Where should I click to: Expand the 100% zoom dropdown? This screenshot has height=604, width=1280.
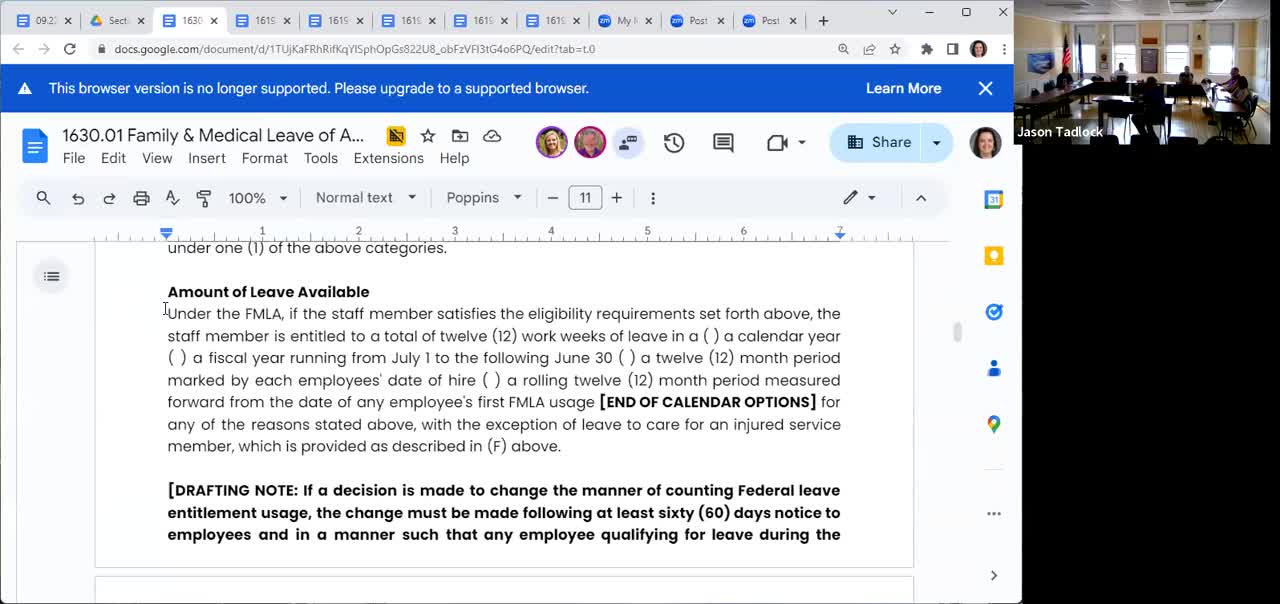pos(257,198)
